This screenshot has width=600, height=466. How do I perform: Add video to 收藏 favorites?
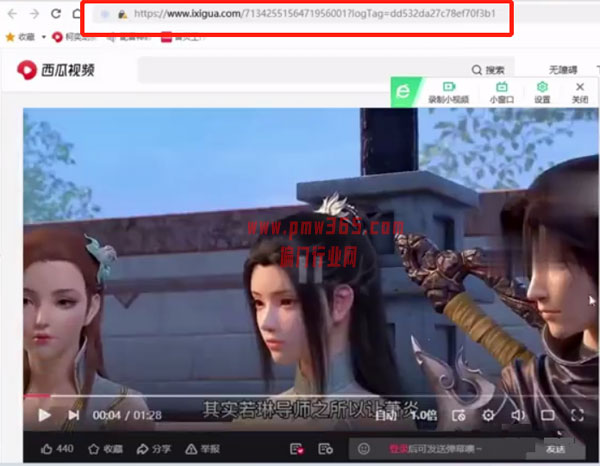(x=106, y=449)
